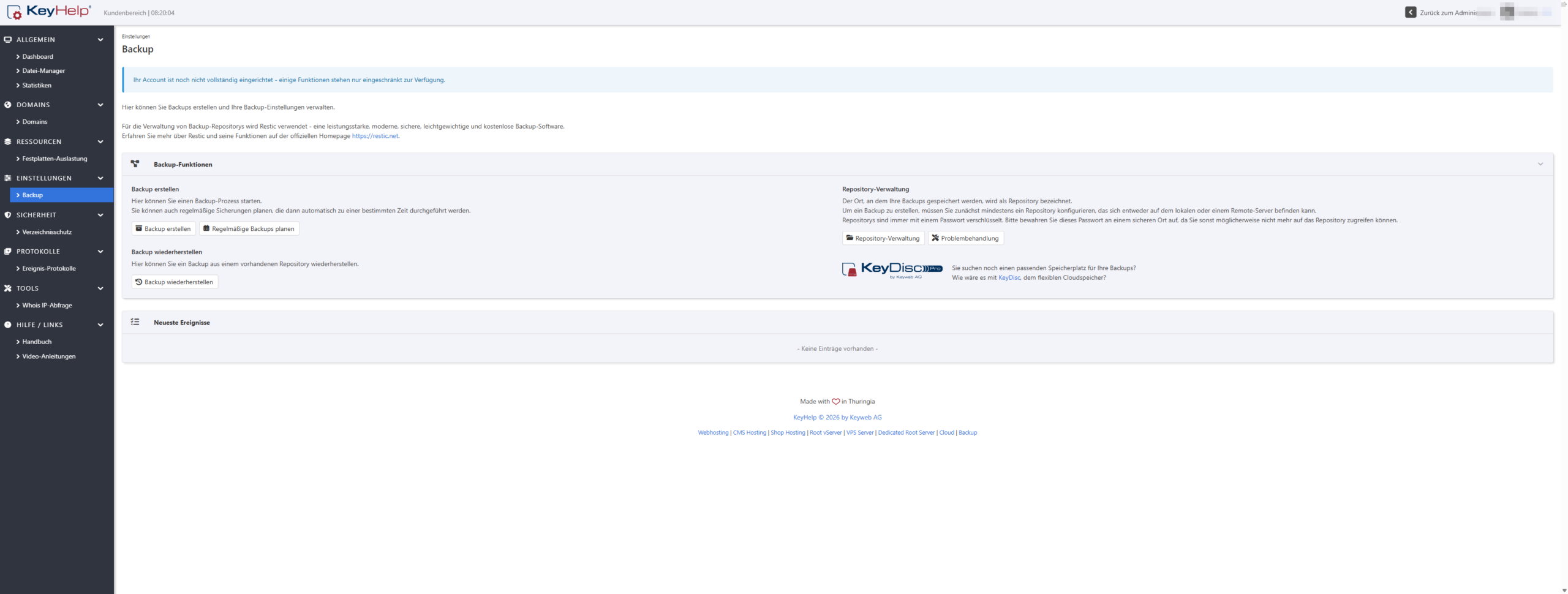Open Statistiken in the sidebar
Image resolution: width=1568 pixels, height=594 pixels.
point(37,86)
